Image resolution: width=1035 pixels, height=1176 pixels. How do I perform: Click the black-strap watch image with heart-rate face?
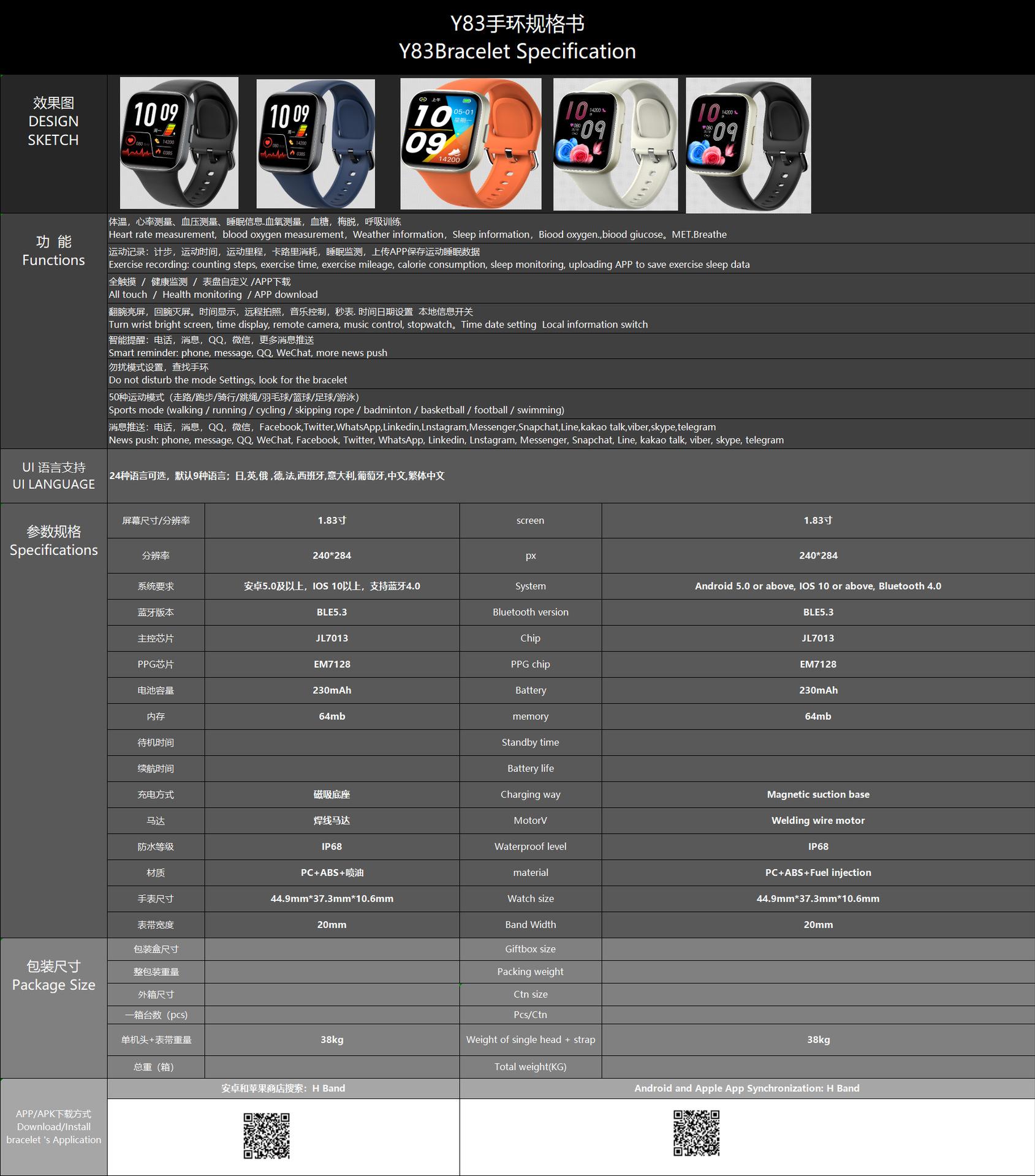[179, 143]
